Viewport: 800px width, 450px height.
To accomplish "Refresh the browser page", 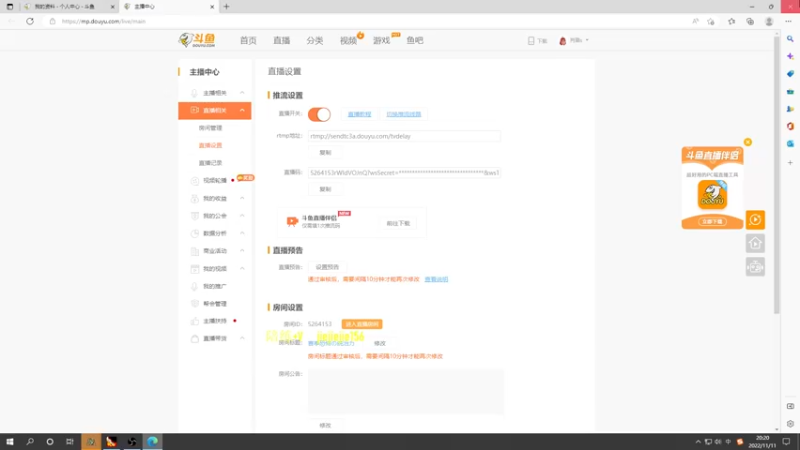I will (30, 21).
